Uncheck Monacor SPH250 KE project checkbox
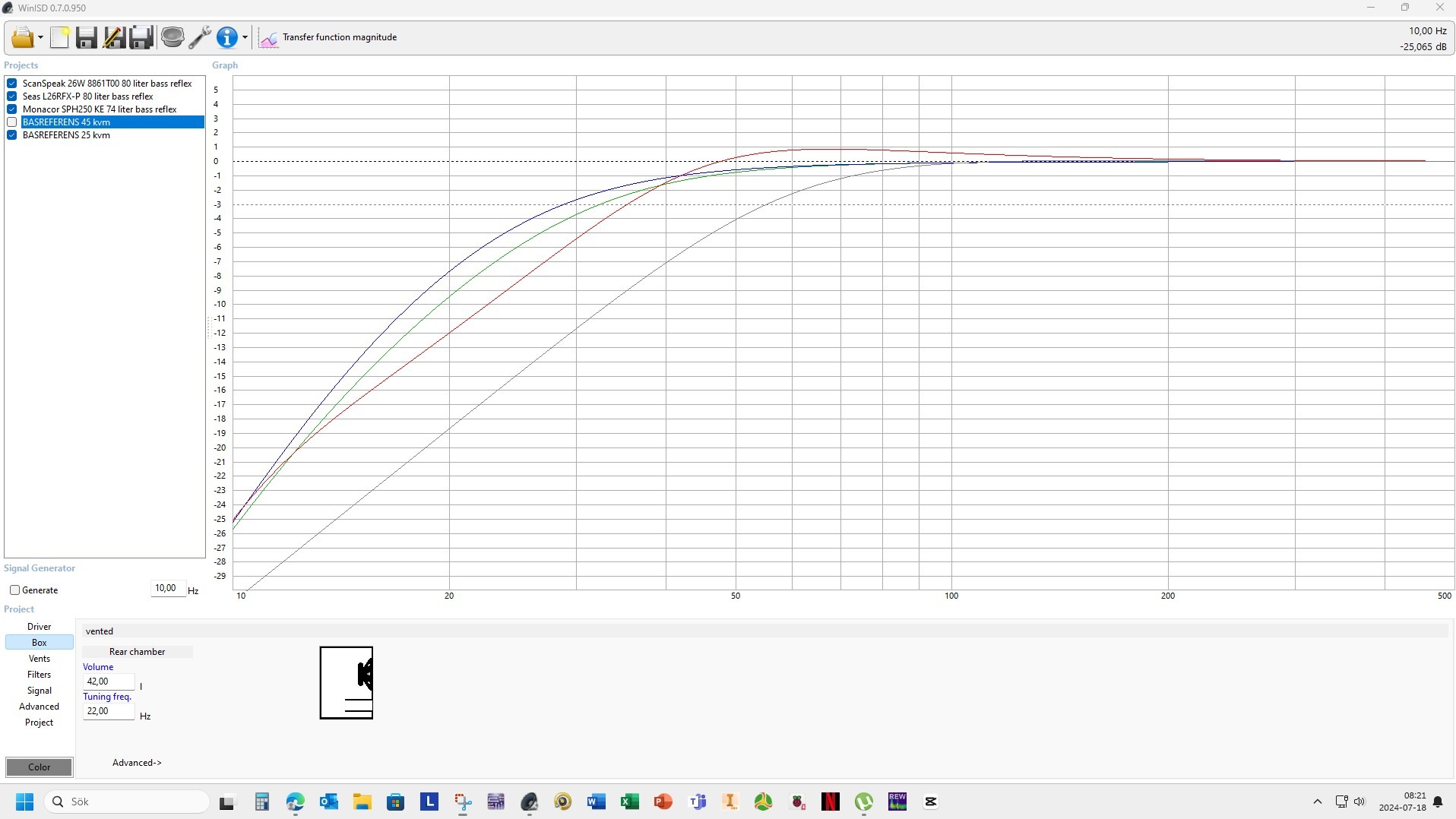The image size is (1456, 819). (x=12, y=109)
